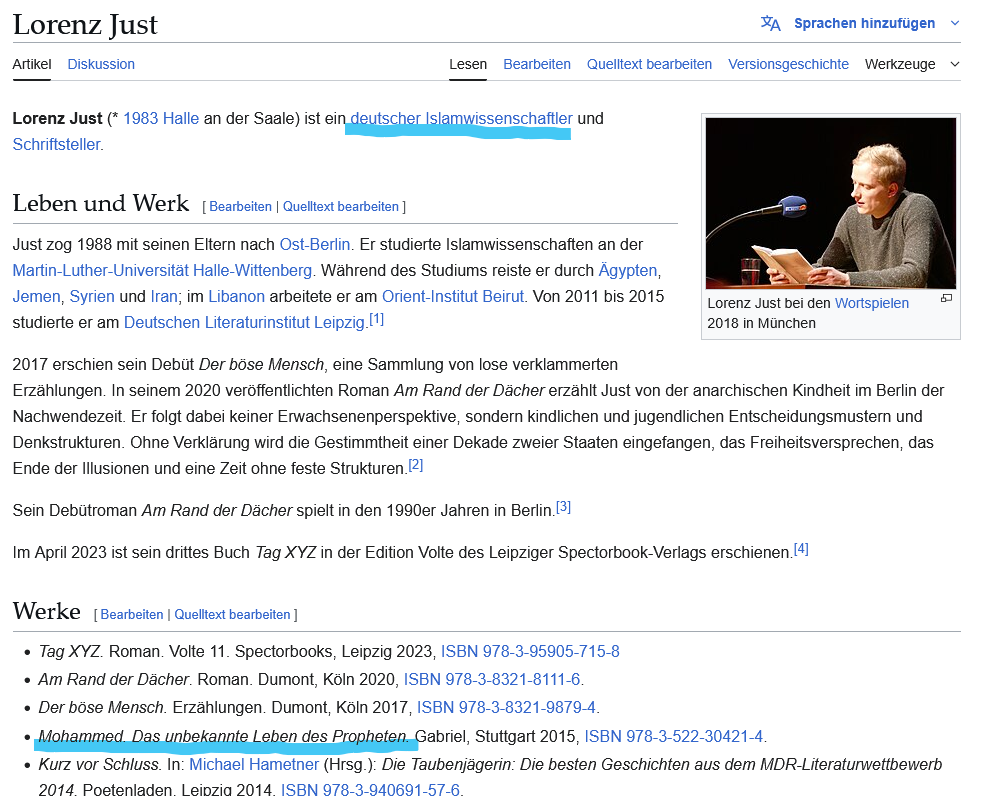
Task: Jump to footnote reference [2]
Action: point(416,465)
